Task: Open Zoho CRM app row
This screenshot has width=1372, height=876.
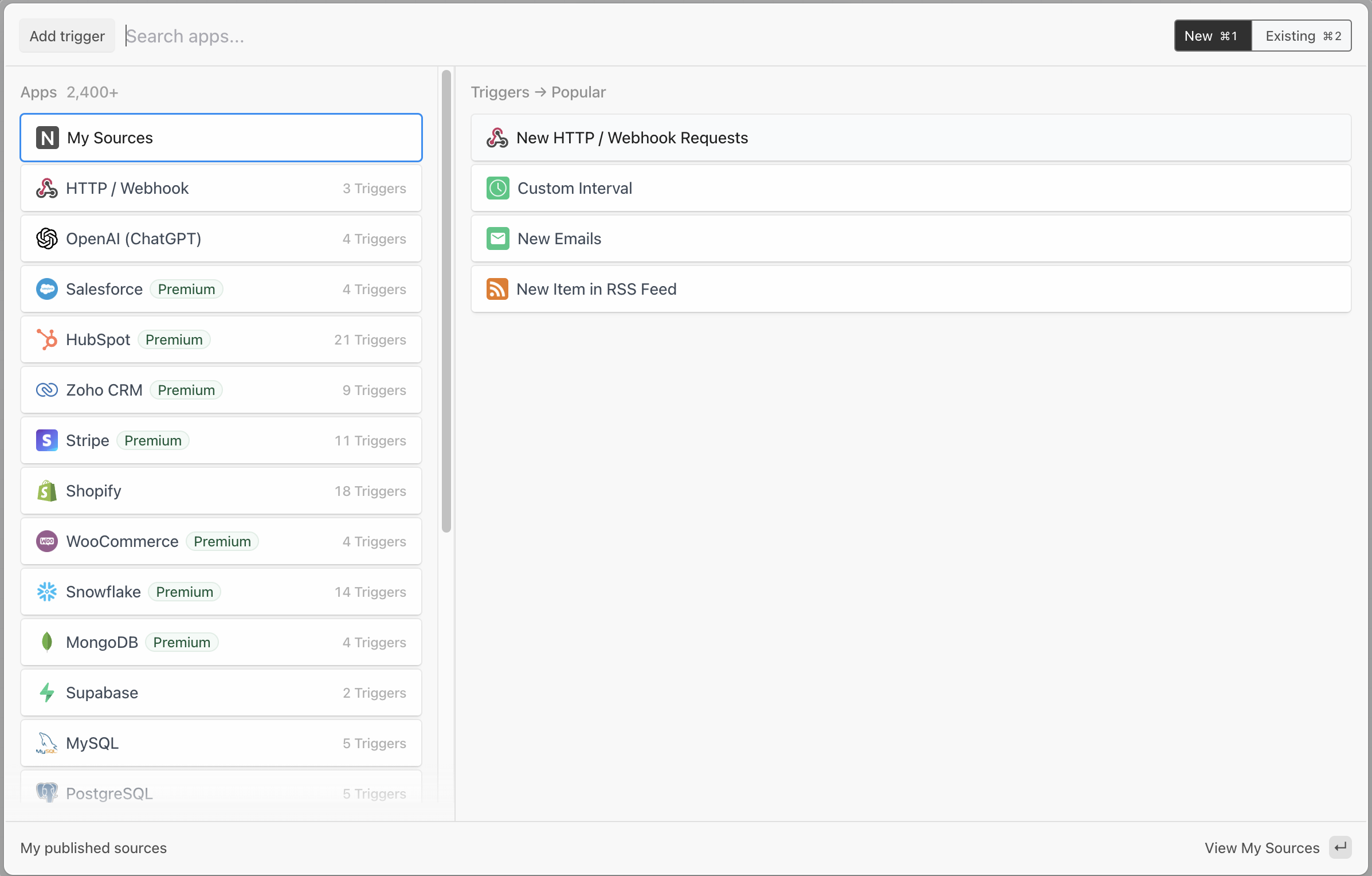Action: click(221, 390)
